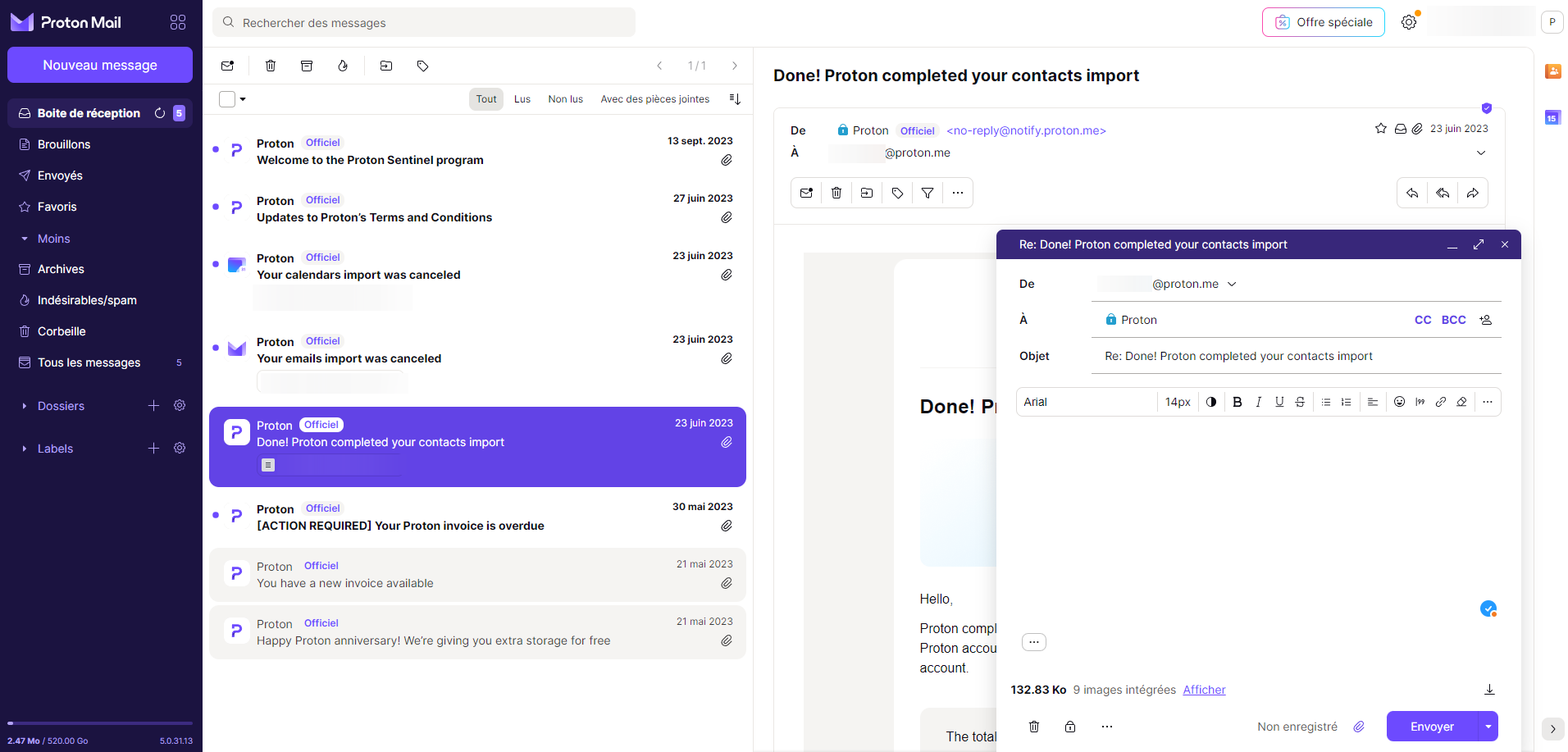Image resolution: width=1568 pixels, height=752 pixels.
Task: Open the Envoyer dropdown arrow
Action: tap(1488, 727)
